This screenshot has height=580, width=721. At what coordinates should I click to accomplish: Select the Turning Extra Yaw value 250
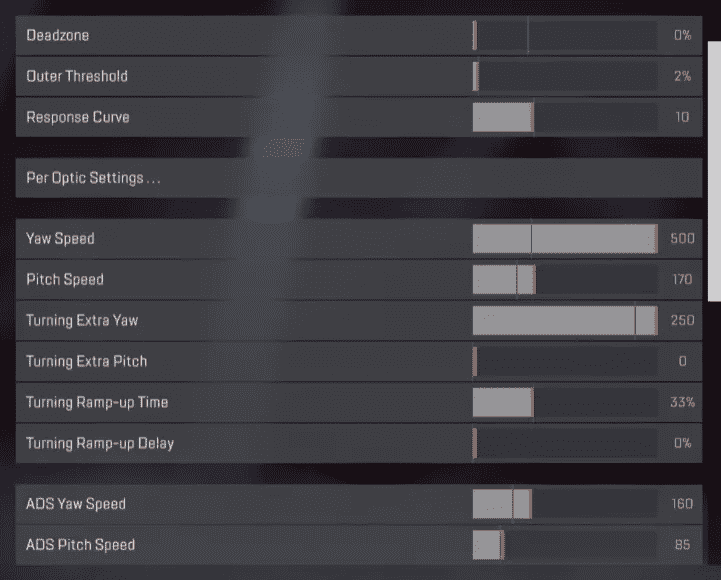tap(682, 321)
